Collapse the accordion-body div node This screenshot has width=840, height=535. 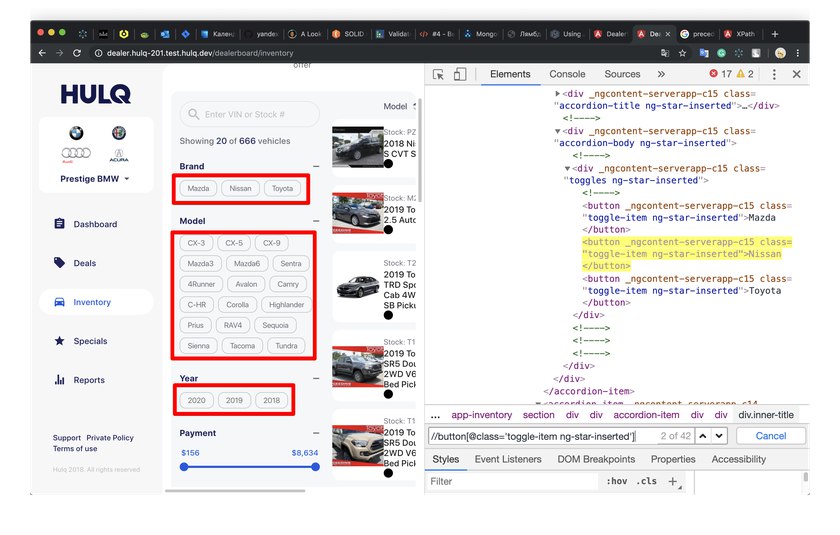(558, 131)
